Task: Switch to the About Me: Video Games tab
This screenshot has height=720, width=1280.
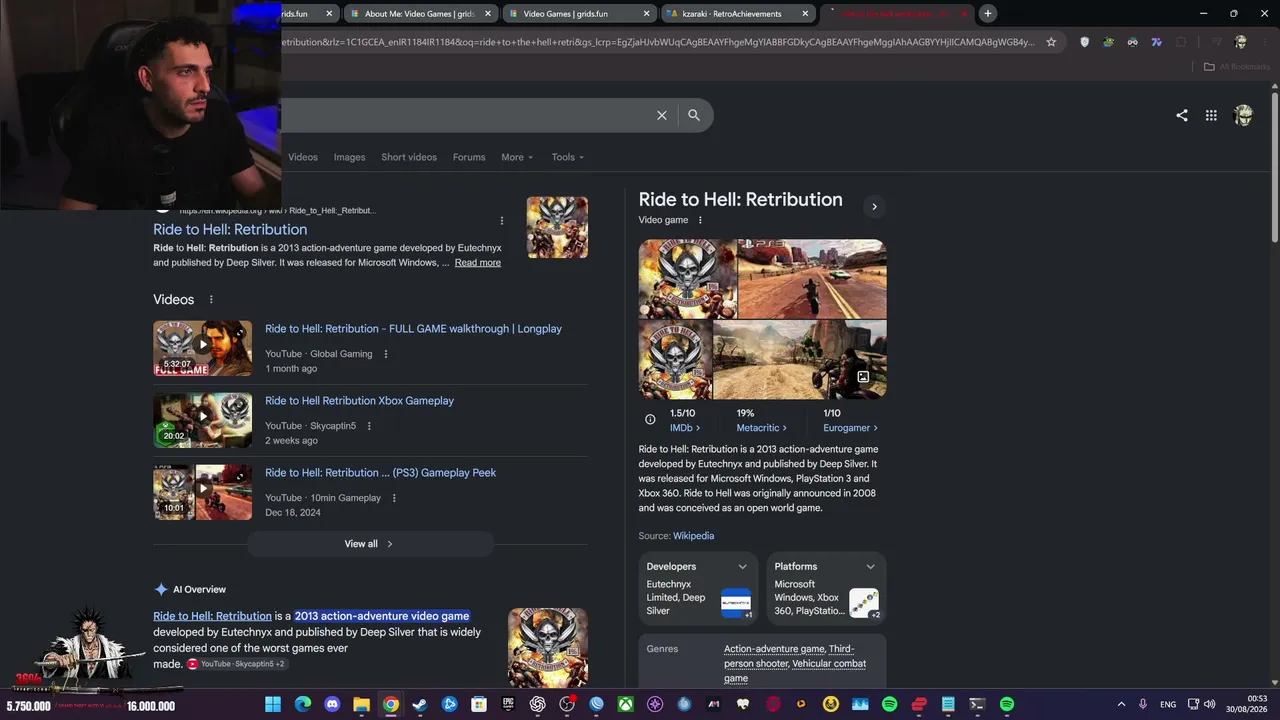Action: point(420,14)
